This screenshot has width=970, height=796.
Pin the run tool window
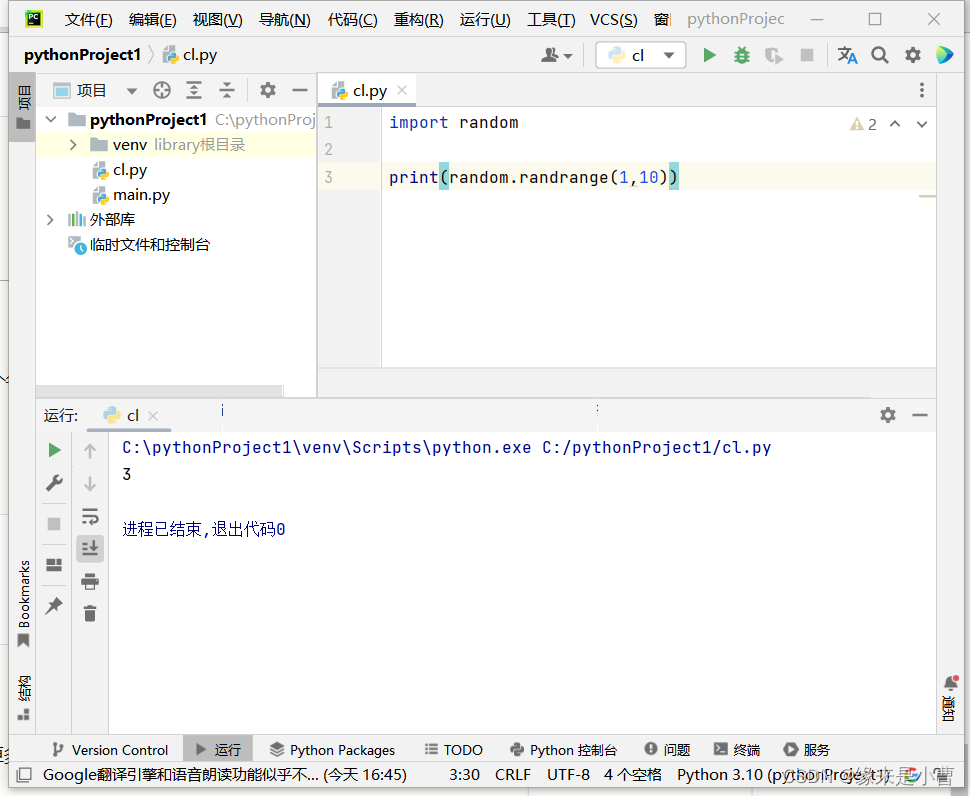[54, 604]
